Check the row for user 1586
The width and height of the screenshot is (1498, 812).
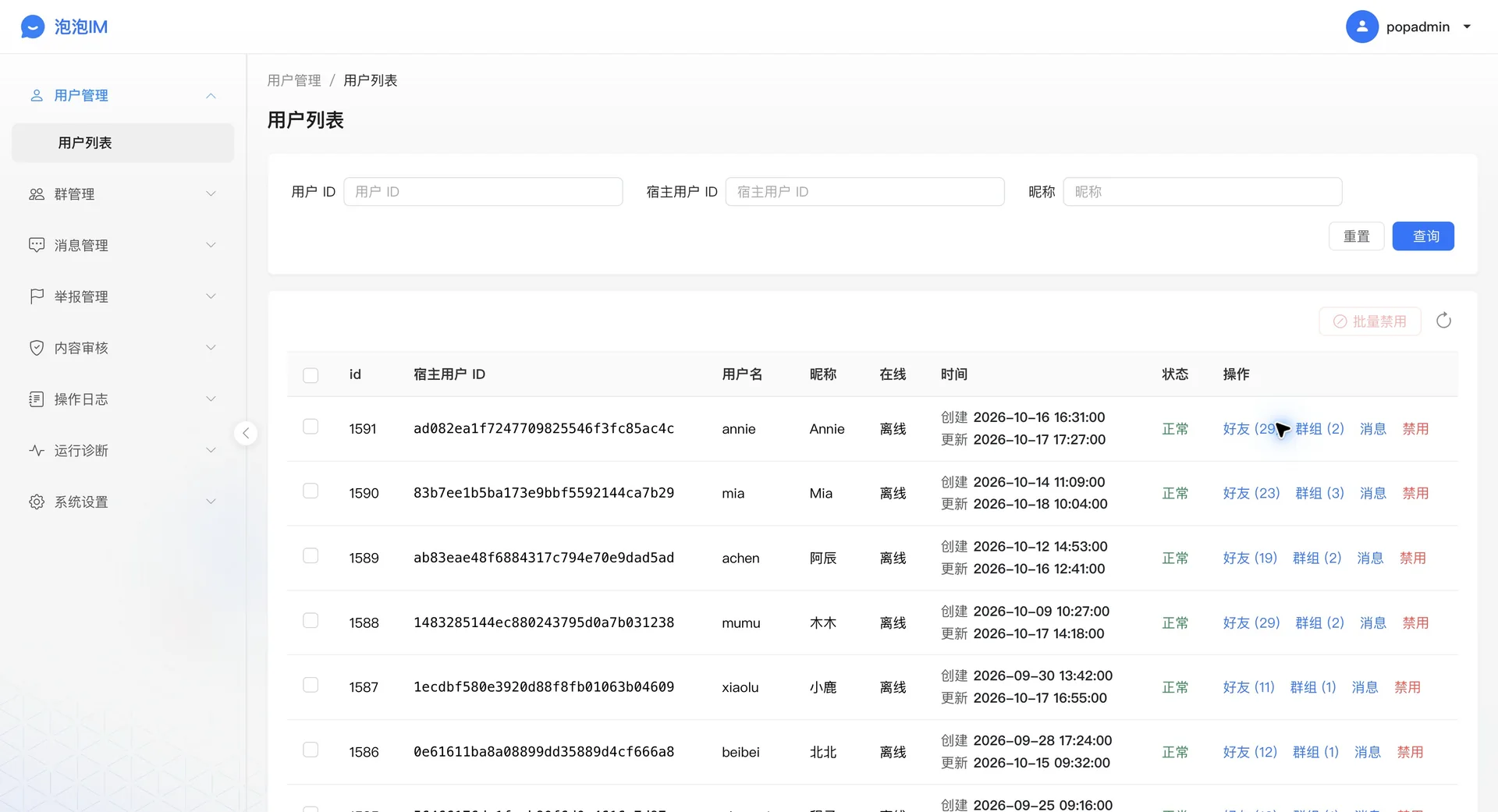tap(311, 750)
